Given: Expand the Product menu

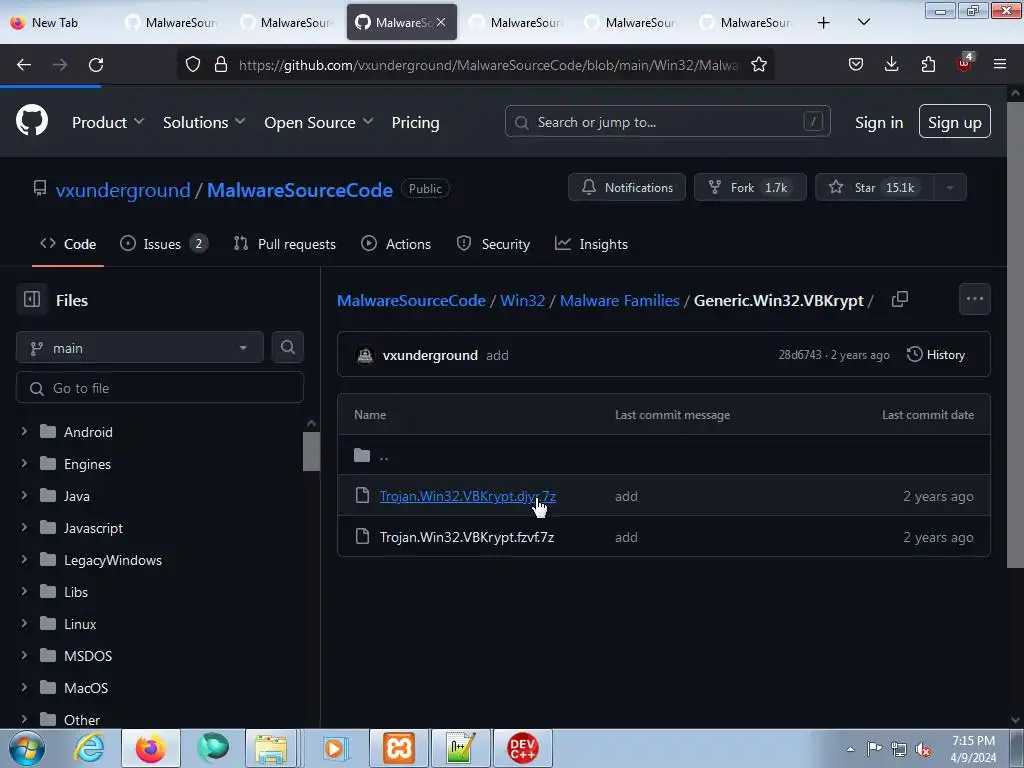Looking at the screenshot, I should 108,122.
